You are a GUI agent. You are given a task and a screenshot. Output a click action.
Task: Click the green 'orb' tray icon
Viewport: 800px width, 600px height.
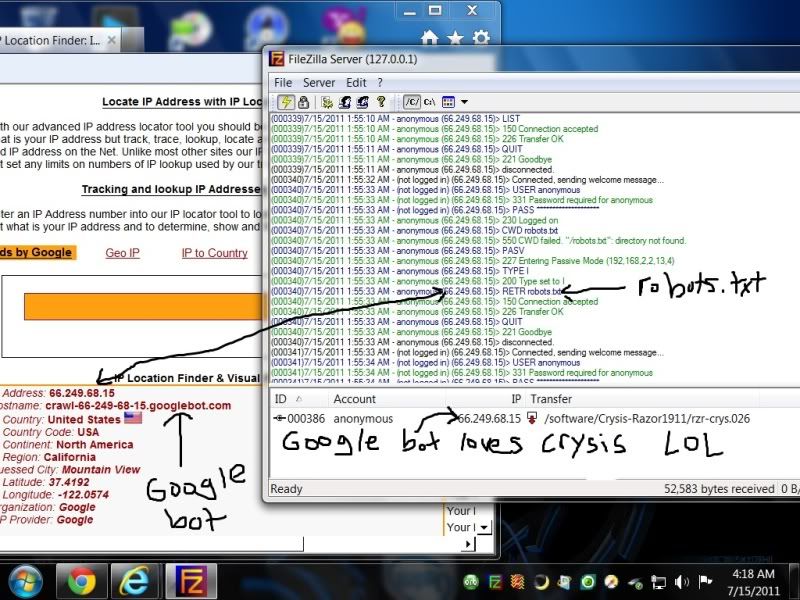(471, 582)
